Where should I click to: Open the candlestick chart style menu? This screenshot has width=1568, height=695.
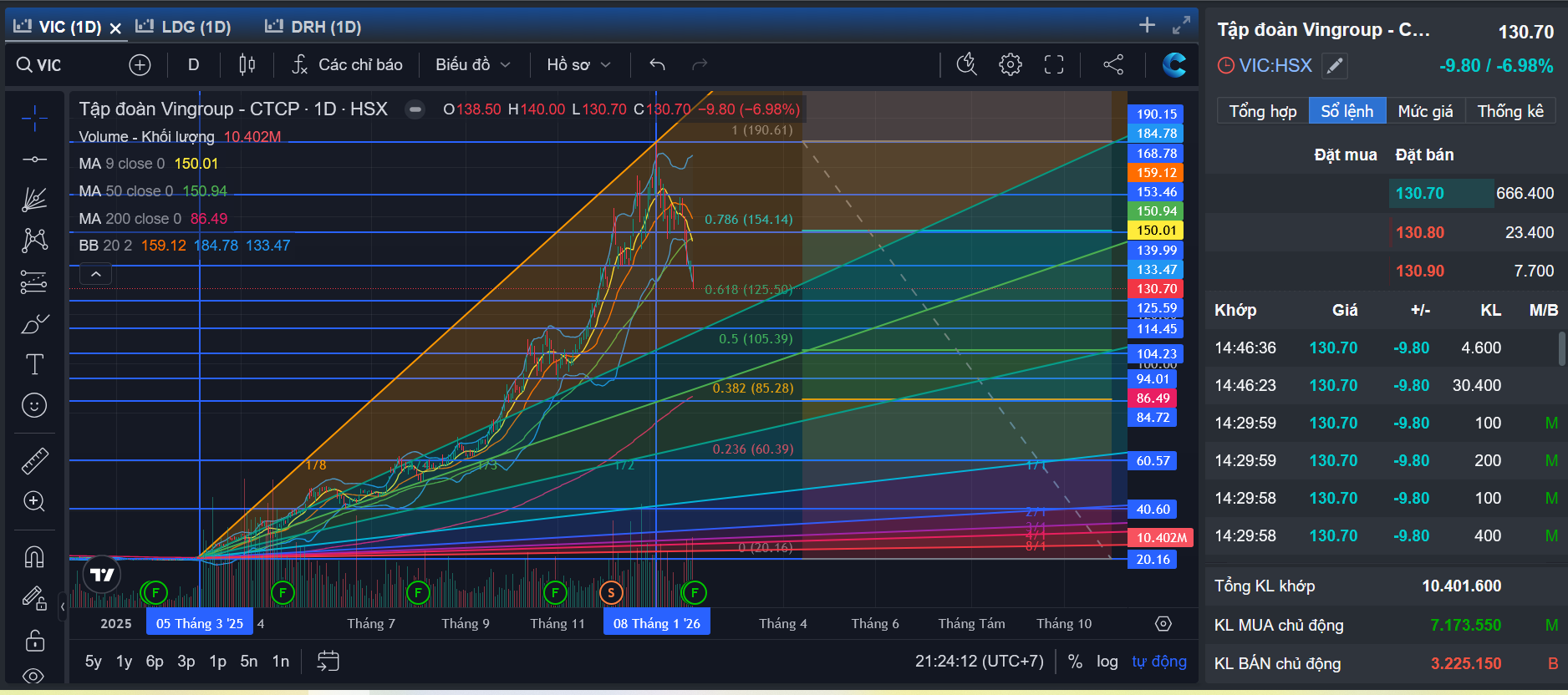(x=247, y=64)
